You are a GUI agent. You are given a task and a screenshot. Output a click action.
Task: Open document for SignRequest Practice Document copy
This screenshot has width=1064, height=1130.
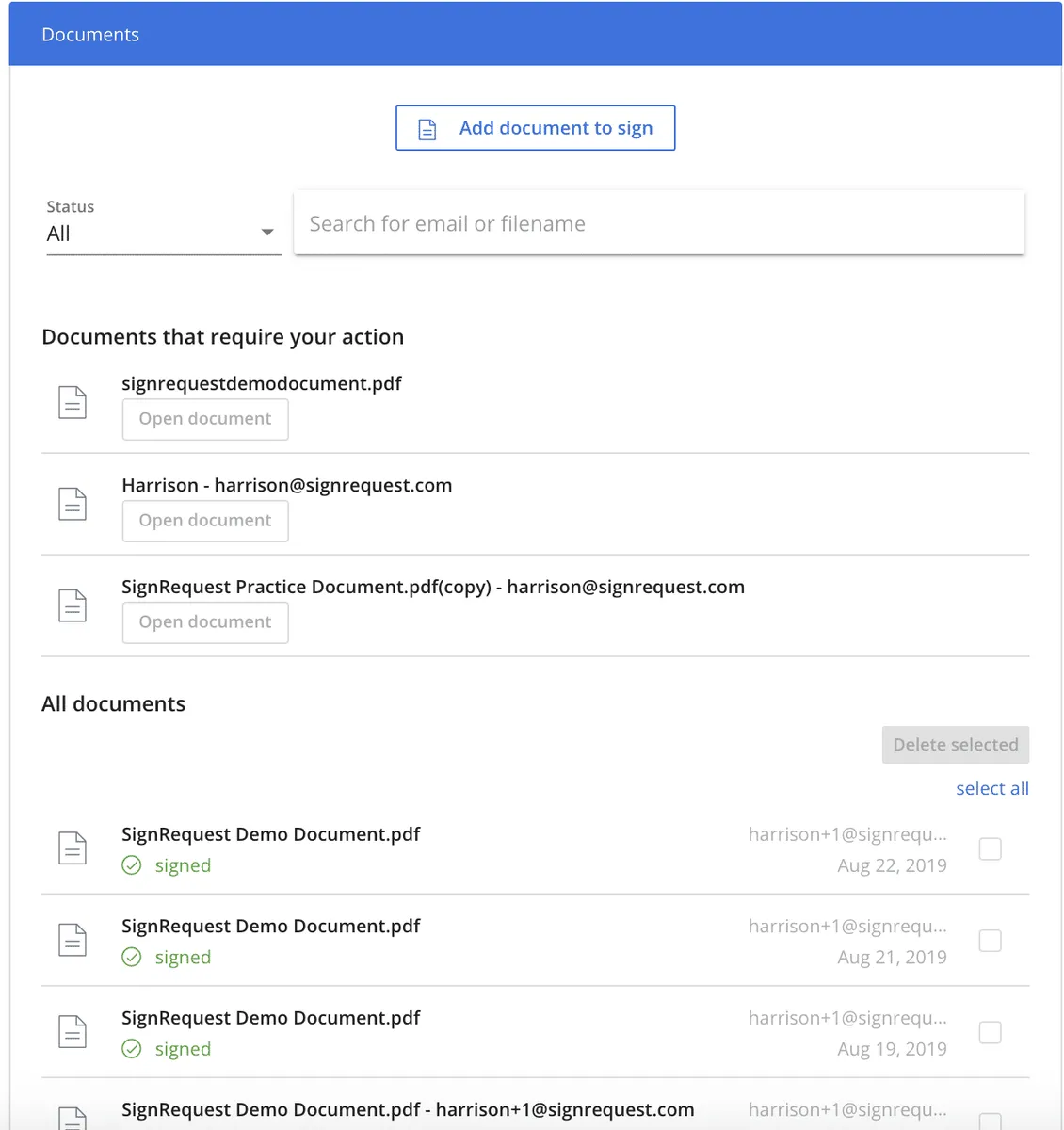pyautogui.click(x=205, y=622)
